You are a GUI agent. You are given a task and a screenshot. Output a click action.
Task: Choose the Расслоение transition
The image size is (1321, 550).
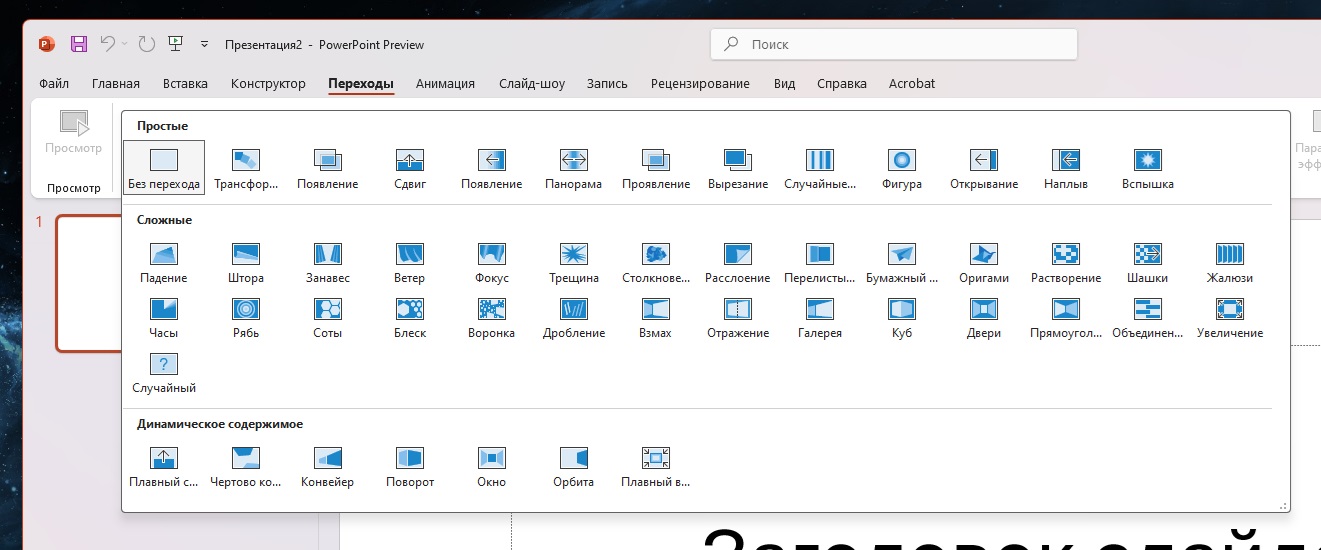pyautogui.click(x=738, y=261)
